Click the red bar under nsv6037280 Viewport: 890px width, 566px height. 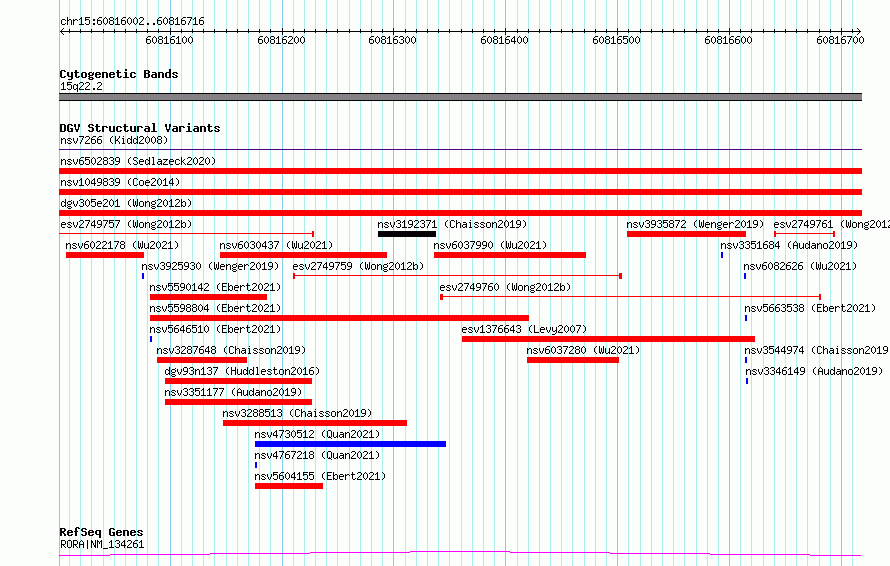(x=573, y=360)
